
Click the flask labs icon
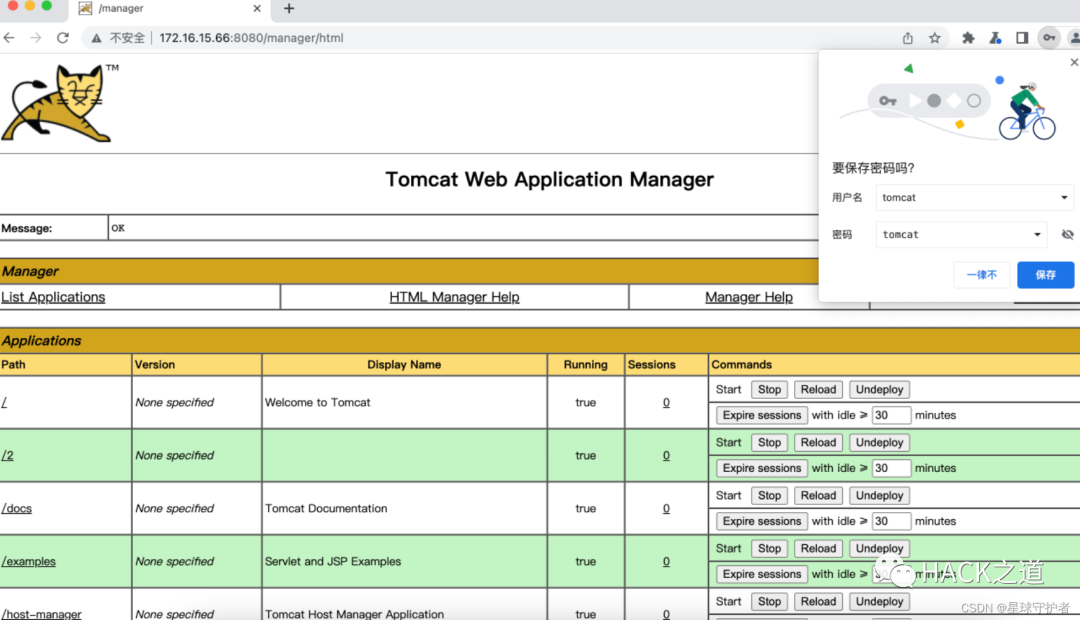pyautogui.click(x=995, y=38)
